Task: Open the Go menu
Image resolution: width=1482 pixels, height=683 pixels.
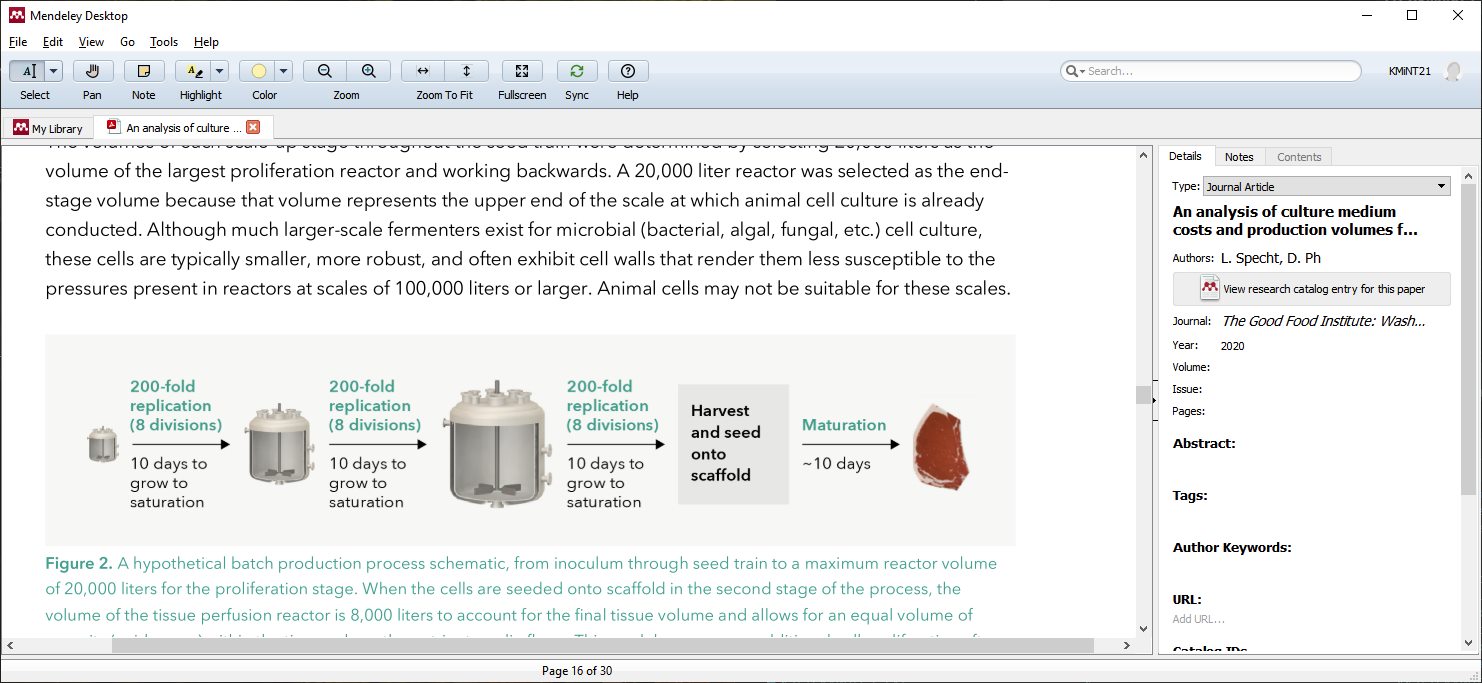Action: (127, 42)
